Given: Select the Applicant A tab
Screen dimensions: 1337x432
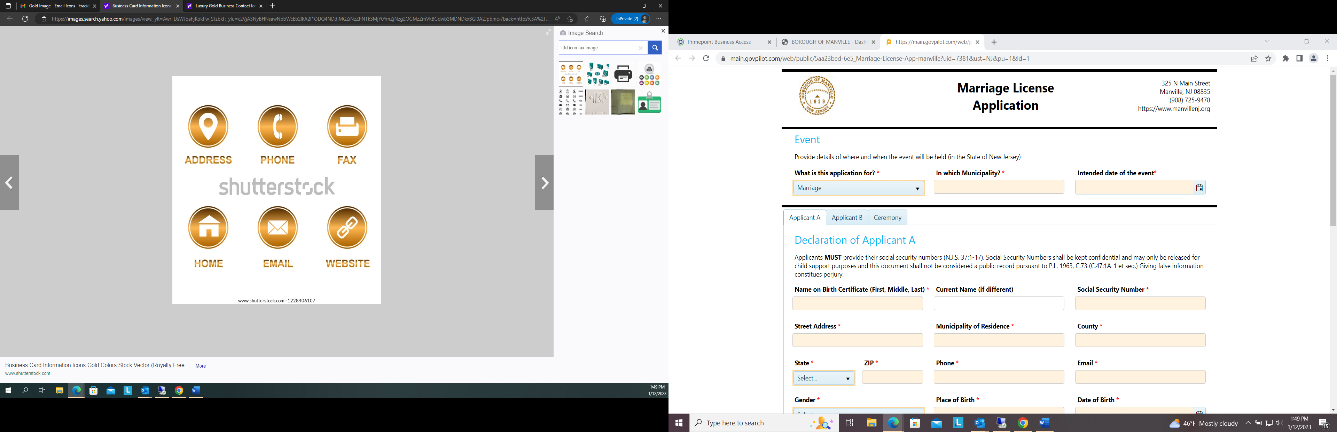Looking at the screenshot, I should [805, 217].
